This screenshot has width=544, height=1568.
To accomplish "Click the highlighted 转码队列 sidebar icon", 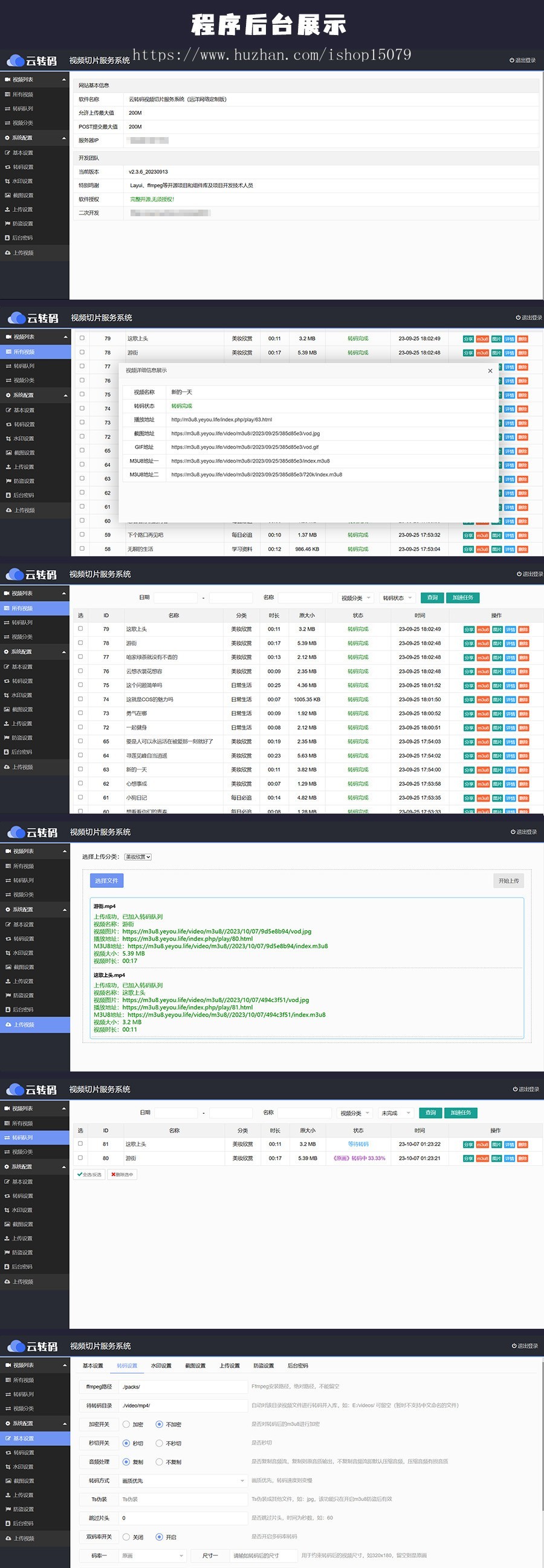I will [7, 1137].
